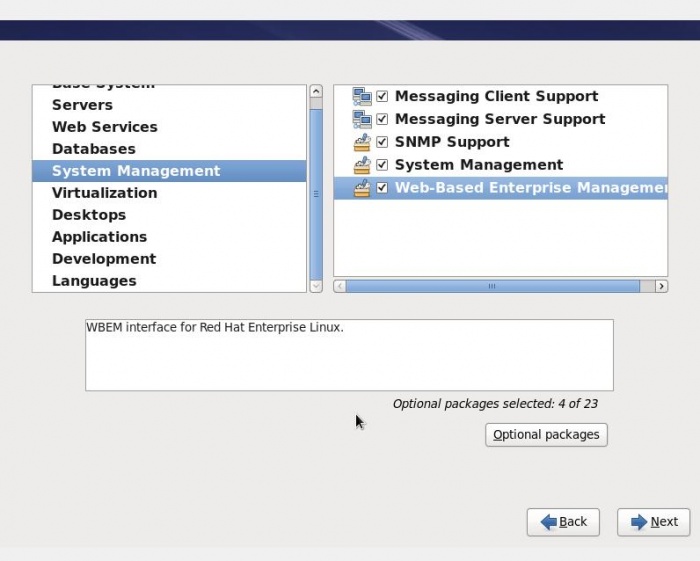Select the Databases category
The height and width of the screenshot is (561, 700).
point(169,149)
